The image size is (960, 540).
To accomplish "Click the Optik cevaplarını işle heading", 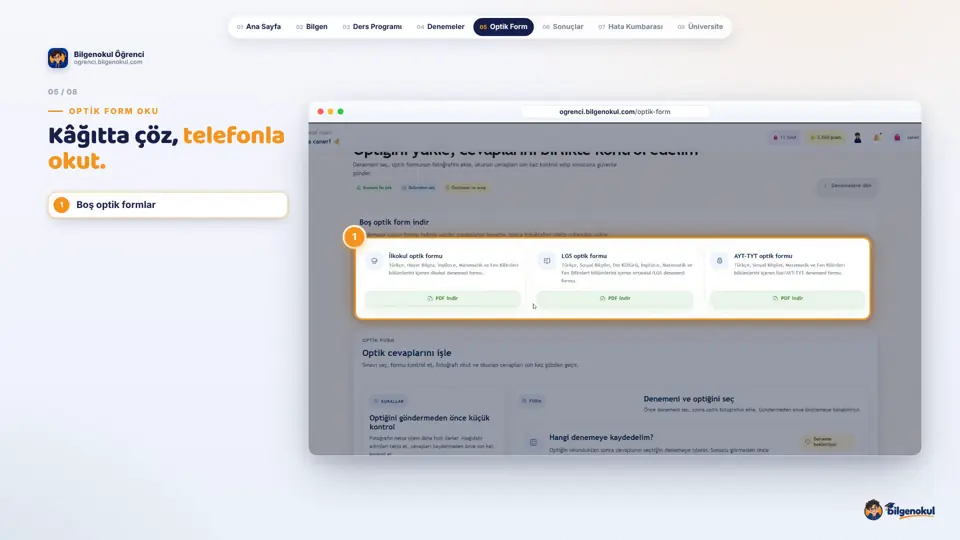I will (407, 353).
